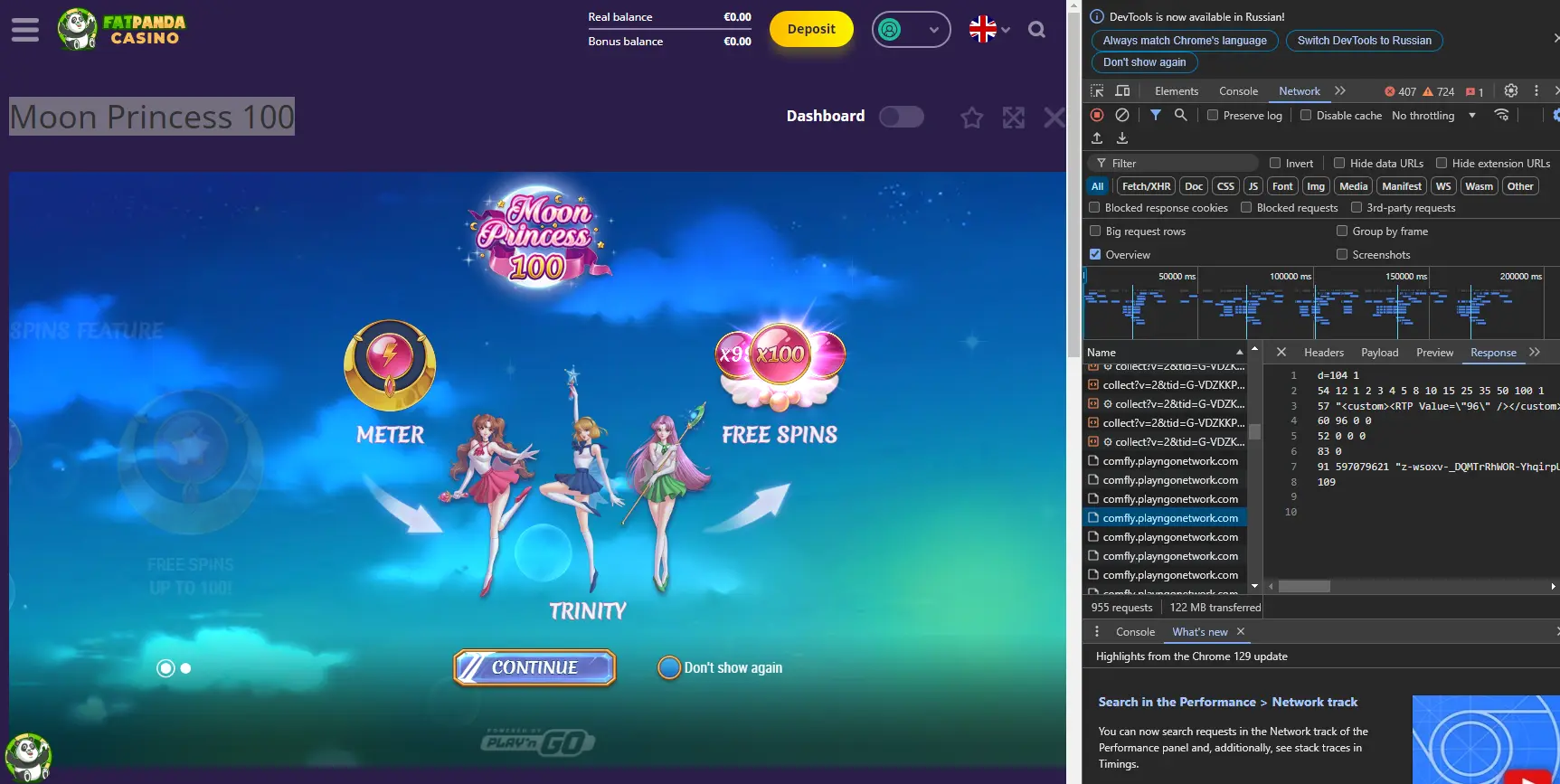Open panda chat mascot icon
Viewport: 1560px width, 784px height.
click(28, 757)
